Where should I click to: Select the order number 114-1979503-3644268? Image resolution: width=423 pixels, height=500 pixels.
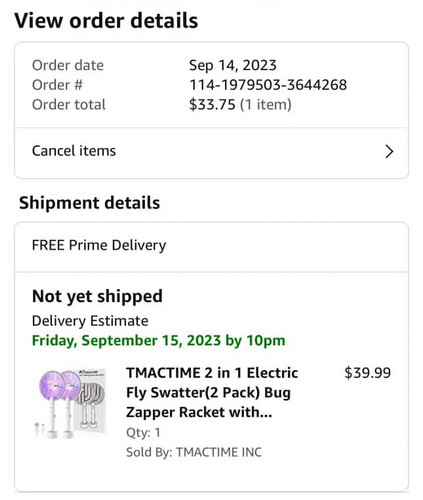(x=268, y=85)
